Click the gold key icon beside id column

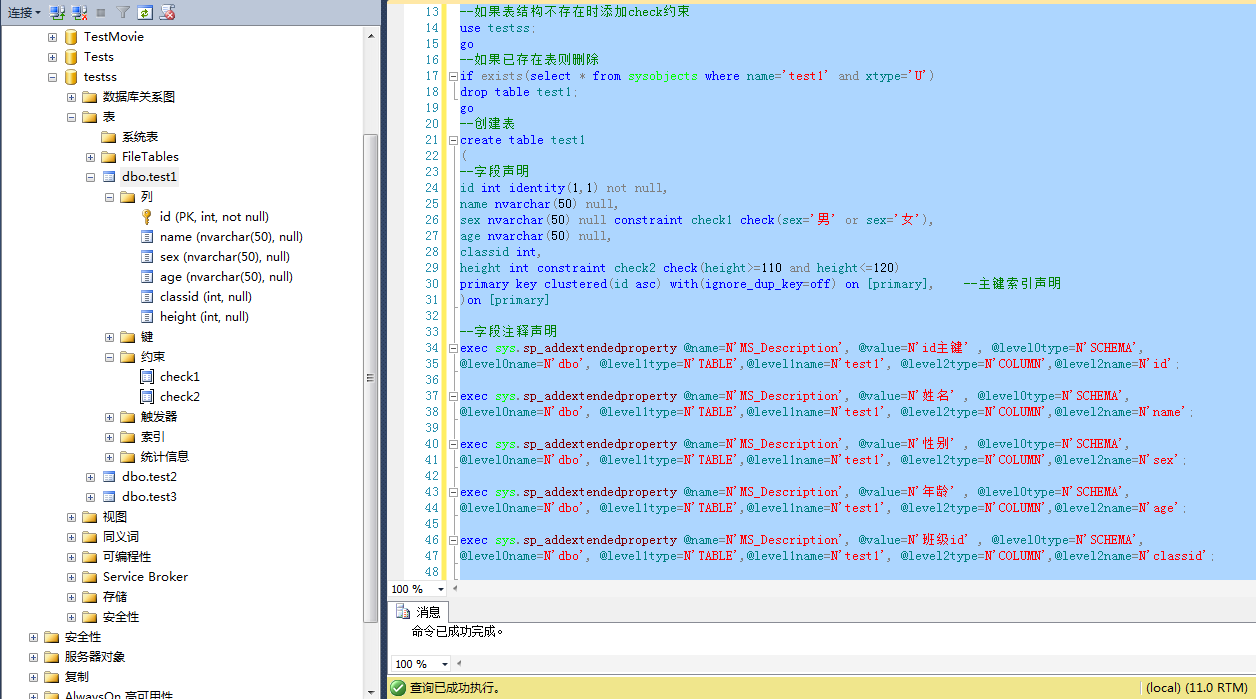pos(147,217)
